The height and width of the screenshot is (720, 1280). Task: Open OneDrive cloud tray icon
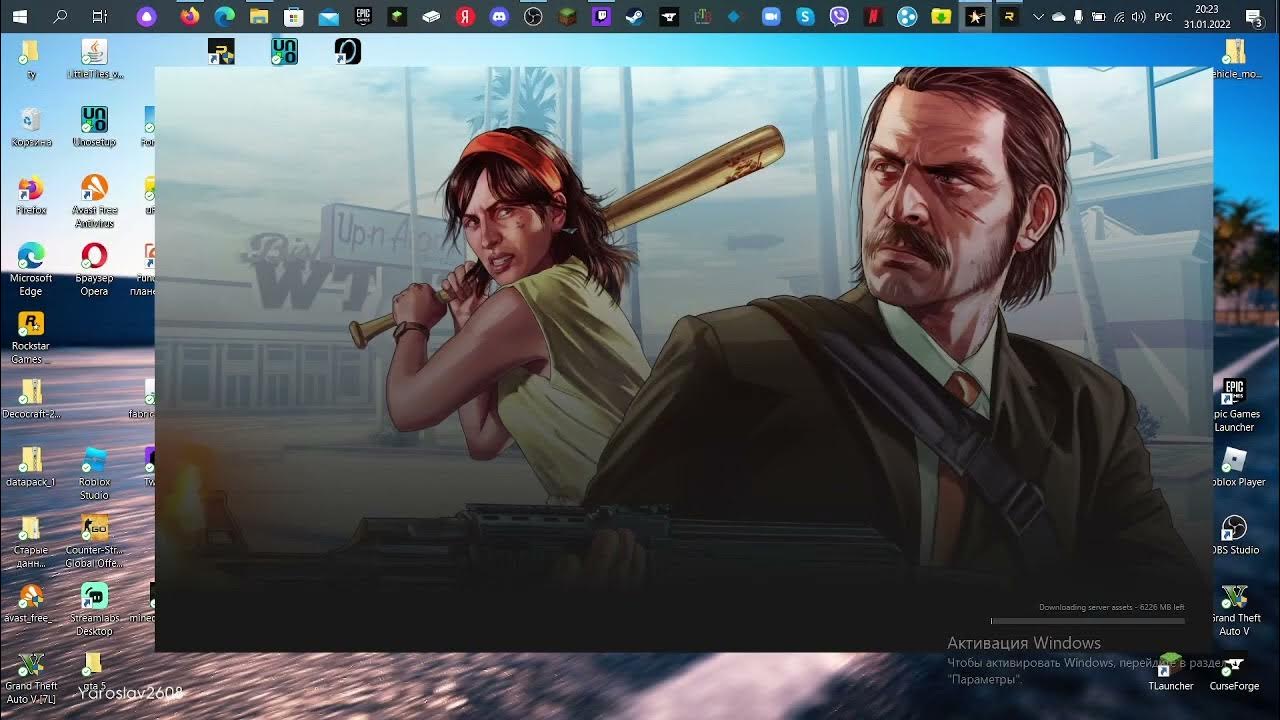click(x=1058, y=17)
